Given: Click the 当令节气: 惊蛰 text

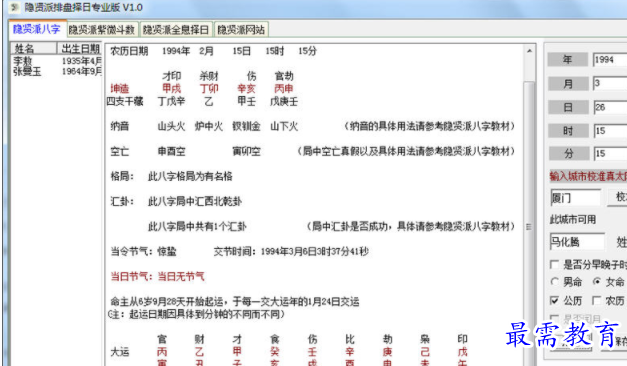Looking at the screenshot, I should click(143, 252).
